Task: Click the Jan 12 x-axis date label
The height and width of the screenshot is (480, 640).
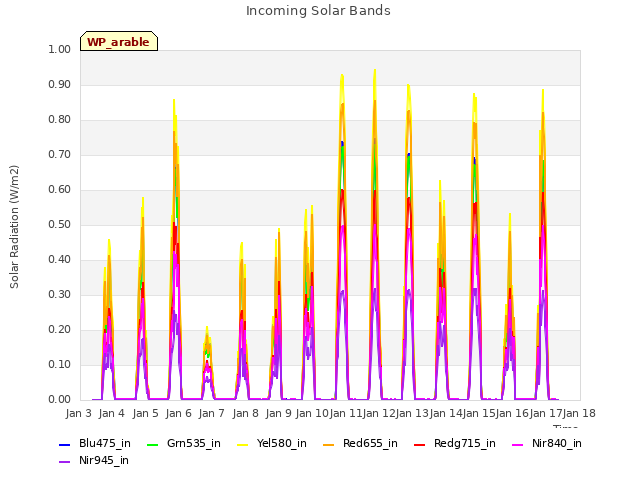Action: point(379,413)
